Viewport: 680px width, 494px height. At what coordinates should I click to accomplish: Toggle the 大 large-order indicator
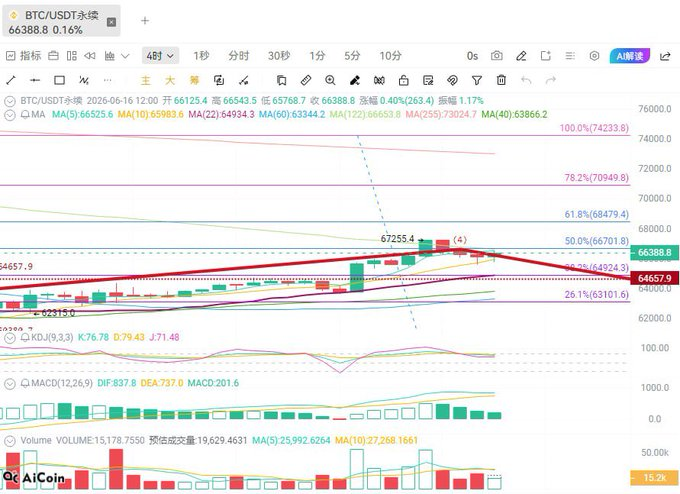[170, 80]
